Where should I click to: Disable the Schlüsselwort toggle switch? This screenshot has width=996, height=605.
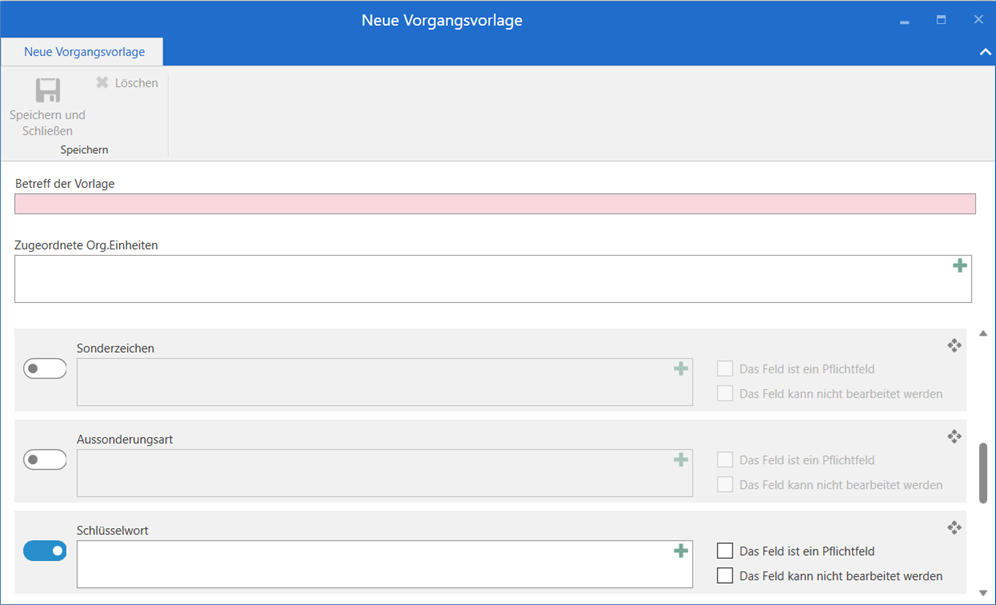coord(45,551)
